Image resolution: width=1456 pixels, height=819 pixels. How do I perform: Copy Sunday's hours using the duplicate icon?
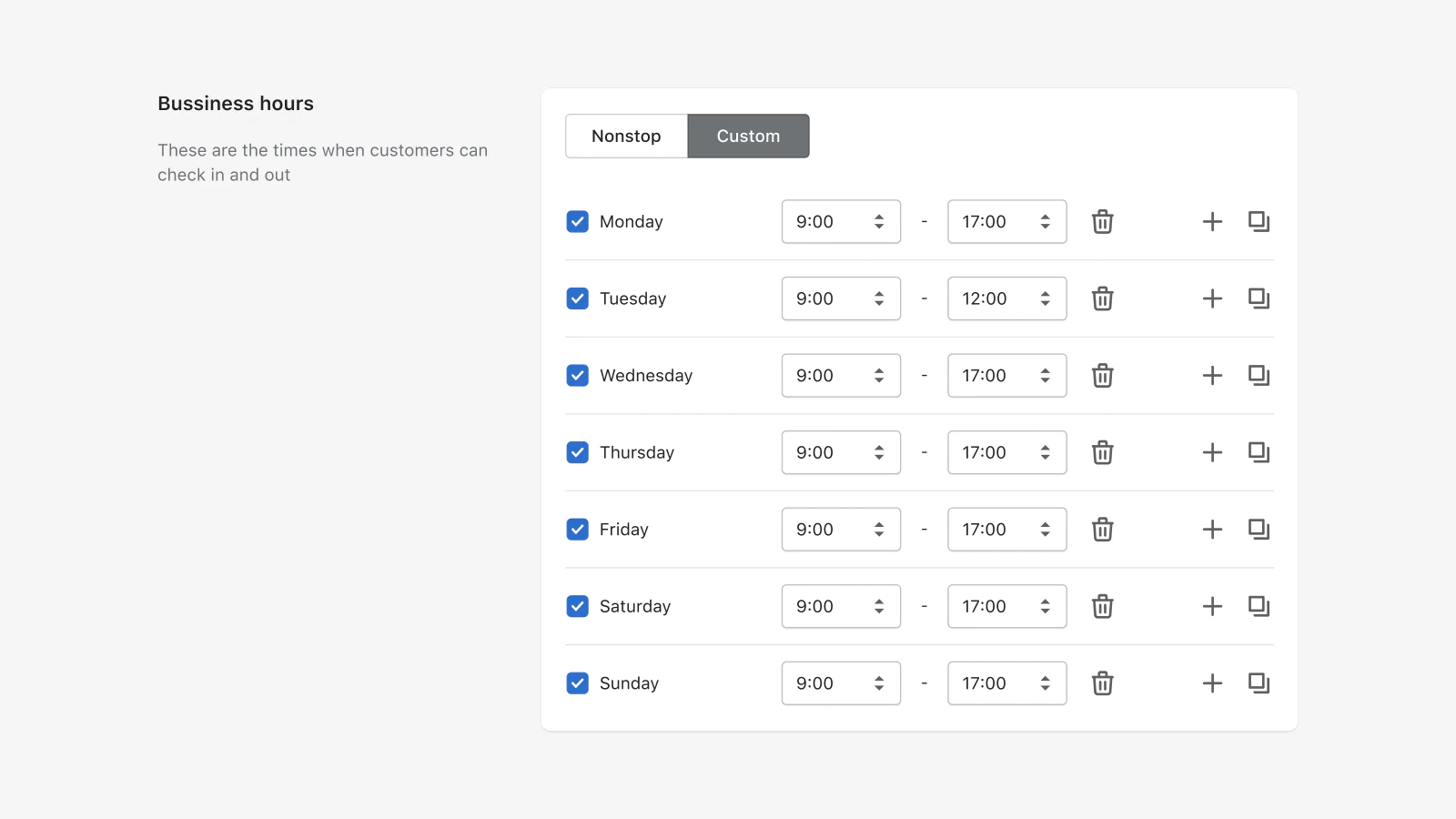(1259, 683)
